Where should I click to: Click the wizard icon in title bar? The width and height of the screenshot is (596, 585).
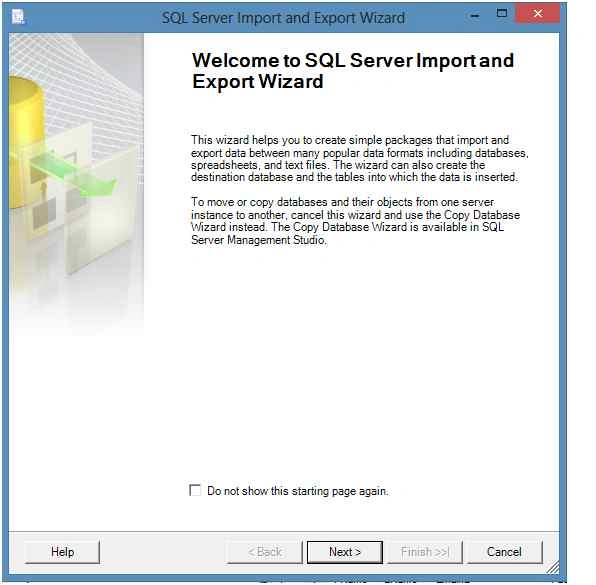(x=17, y=17)
